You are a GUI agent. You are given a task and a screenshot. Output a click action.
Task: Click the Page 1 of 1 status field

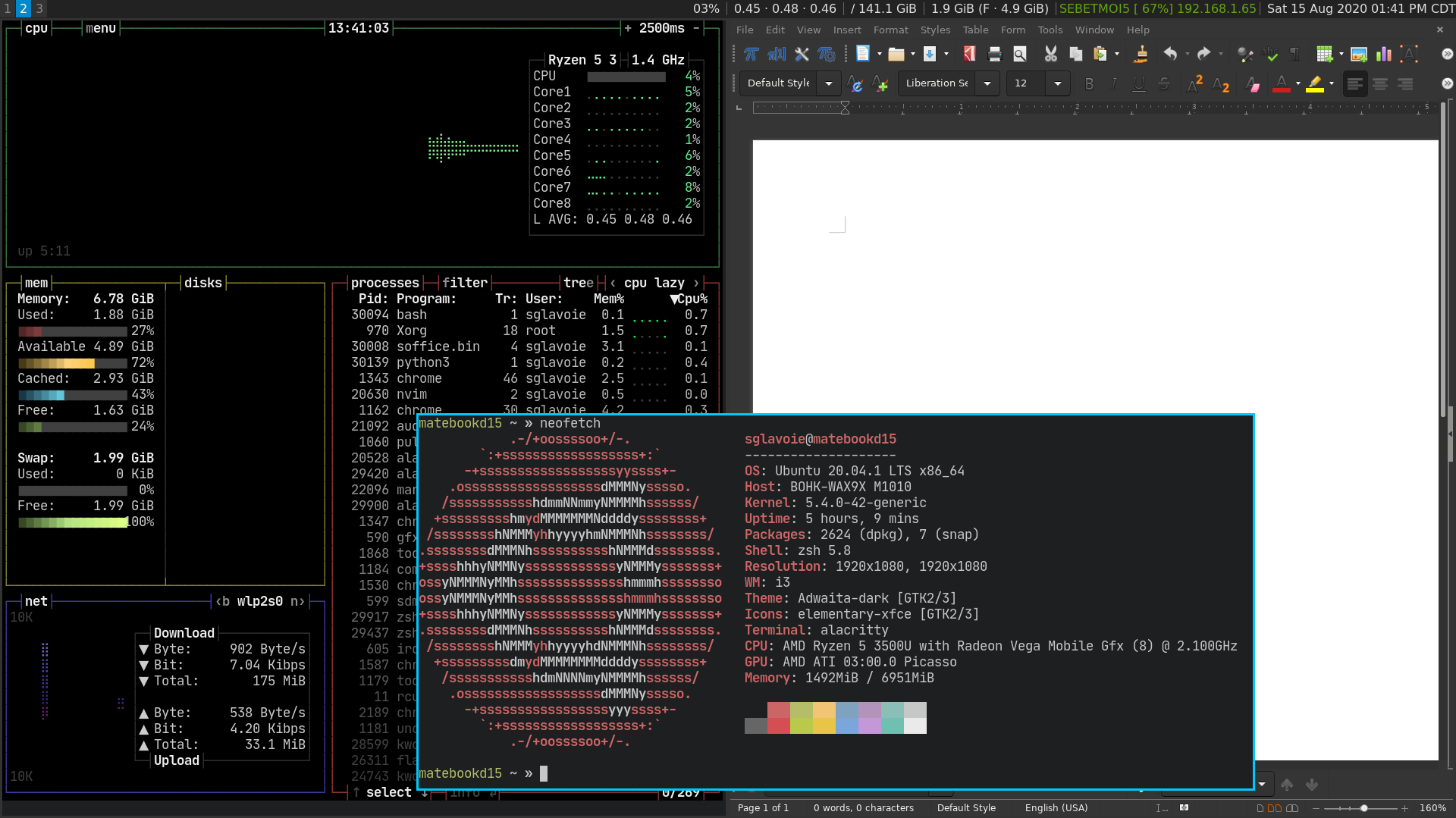[x=763, y=807]
